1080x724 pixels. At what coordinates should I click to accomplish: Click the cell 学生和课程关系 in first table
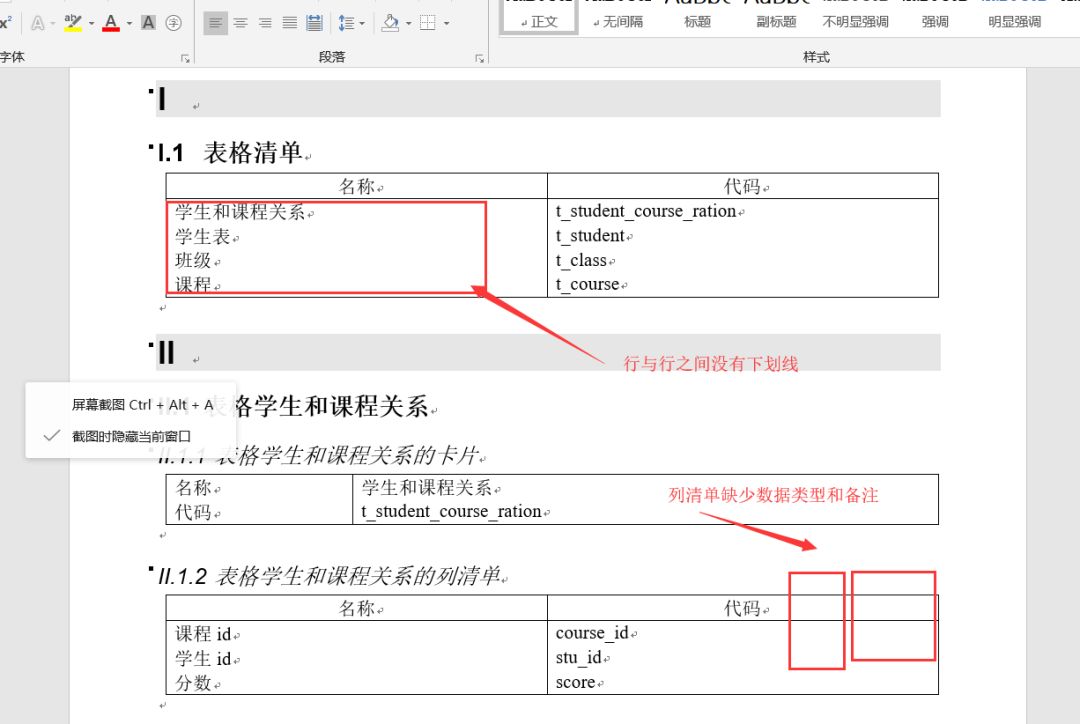coord(240,212)
